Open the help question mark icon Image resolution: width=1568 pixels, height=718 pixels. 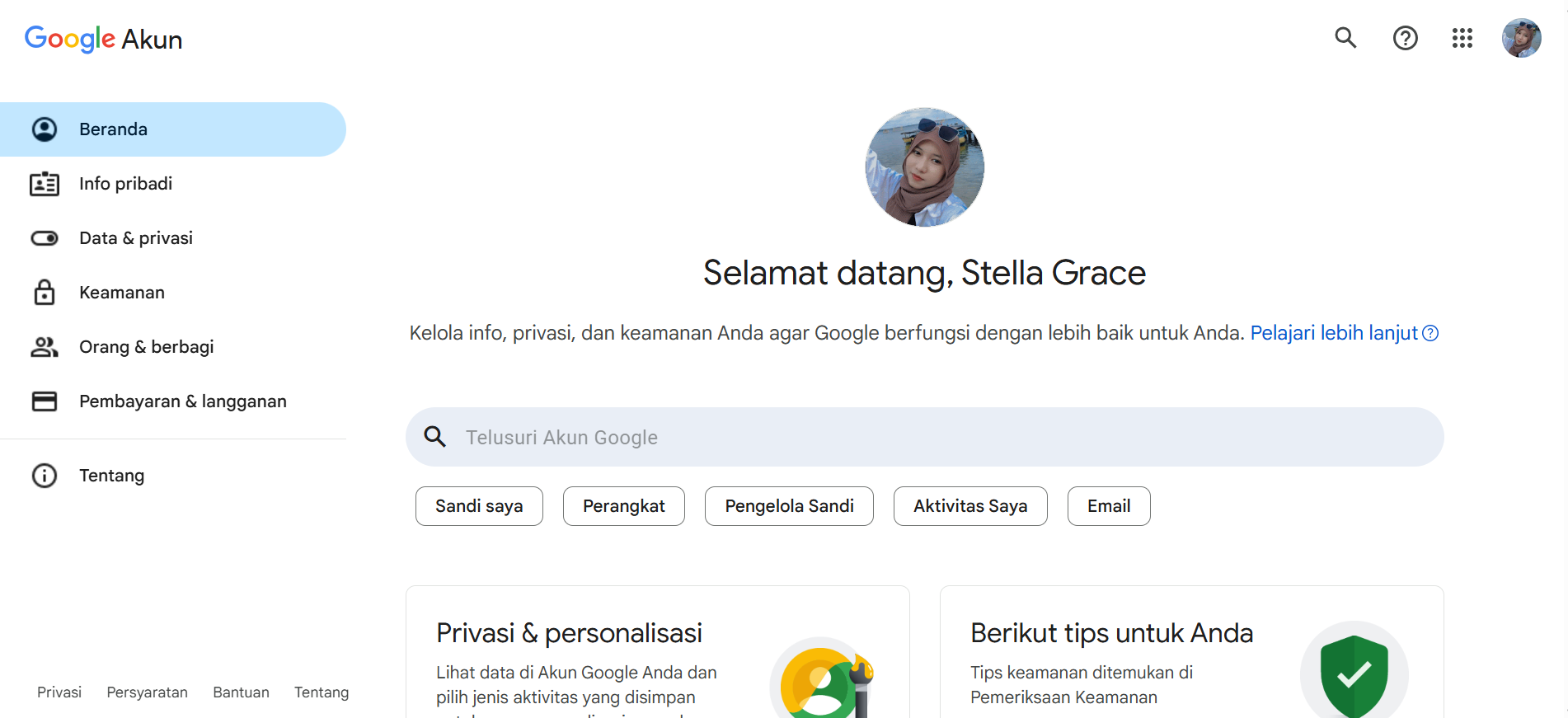(x=1405, y=38)
